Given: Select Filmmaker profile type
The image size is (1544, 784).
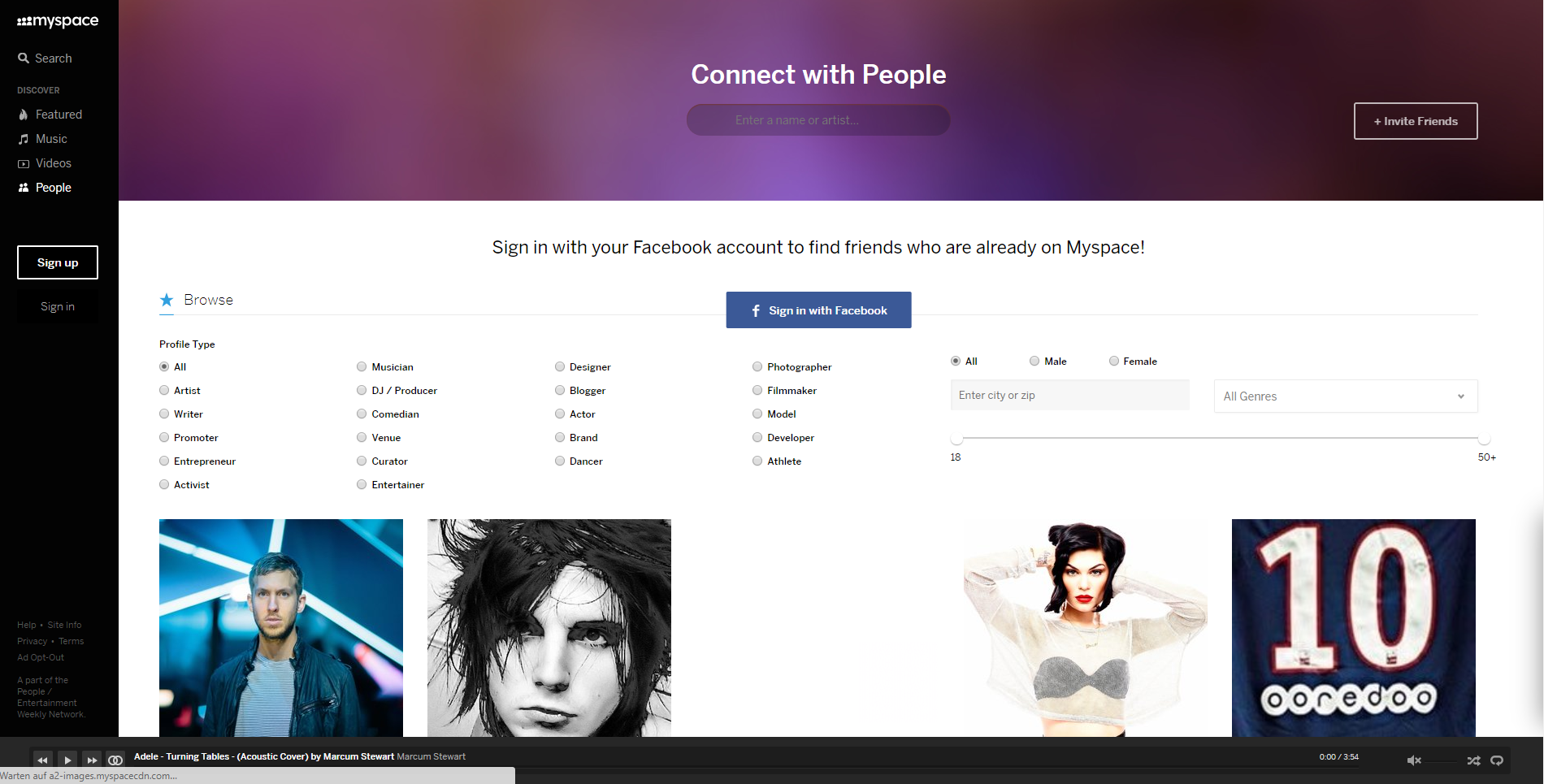Looking at the screenshot, I should point(757,391).
